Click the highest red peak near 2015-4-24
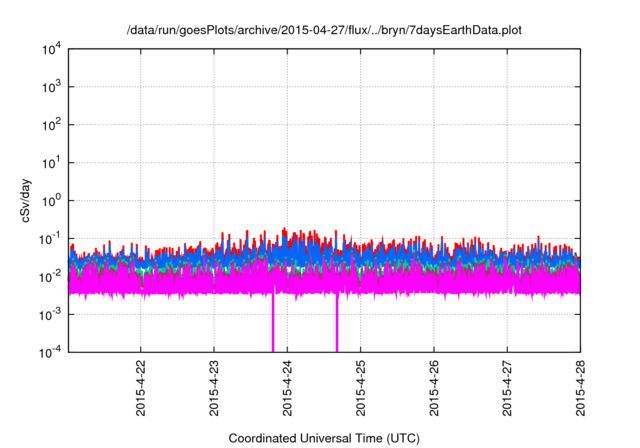This screenshot has height=448, width=640. tap(284, 229)
